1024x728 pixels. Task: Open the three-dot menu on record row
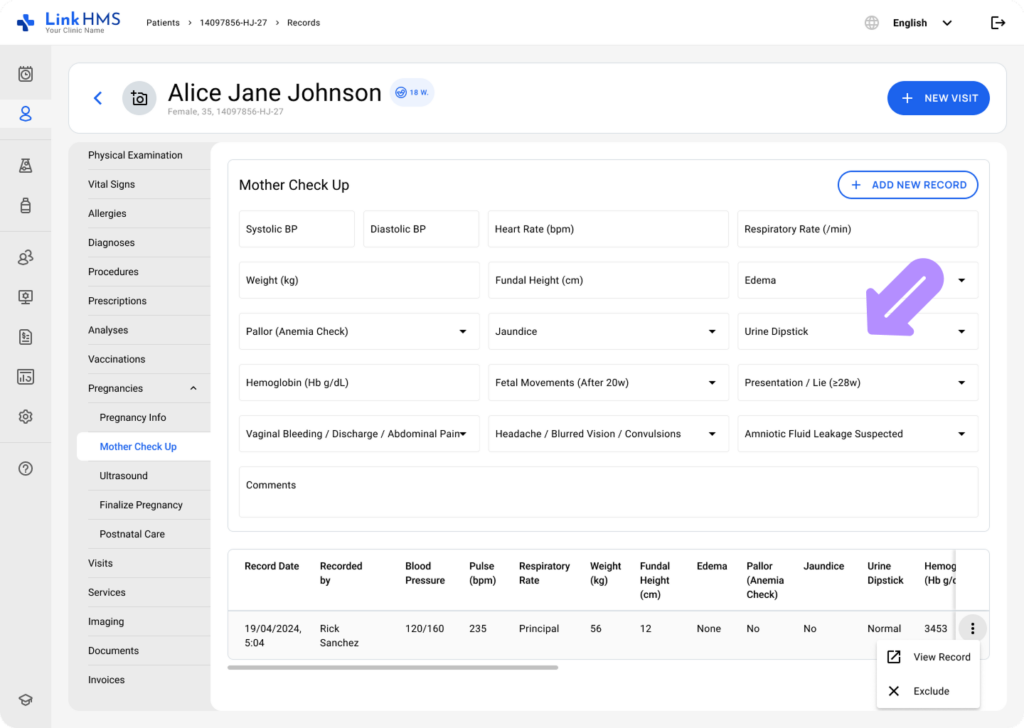click(972, 629)
